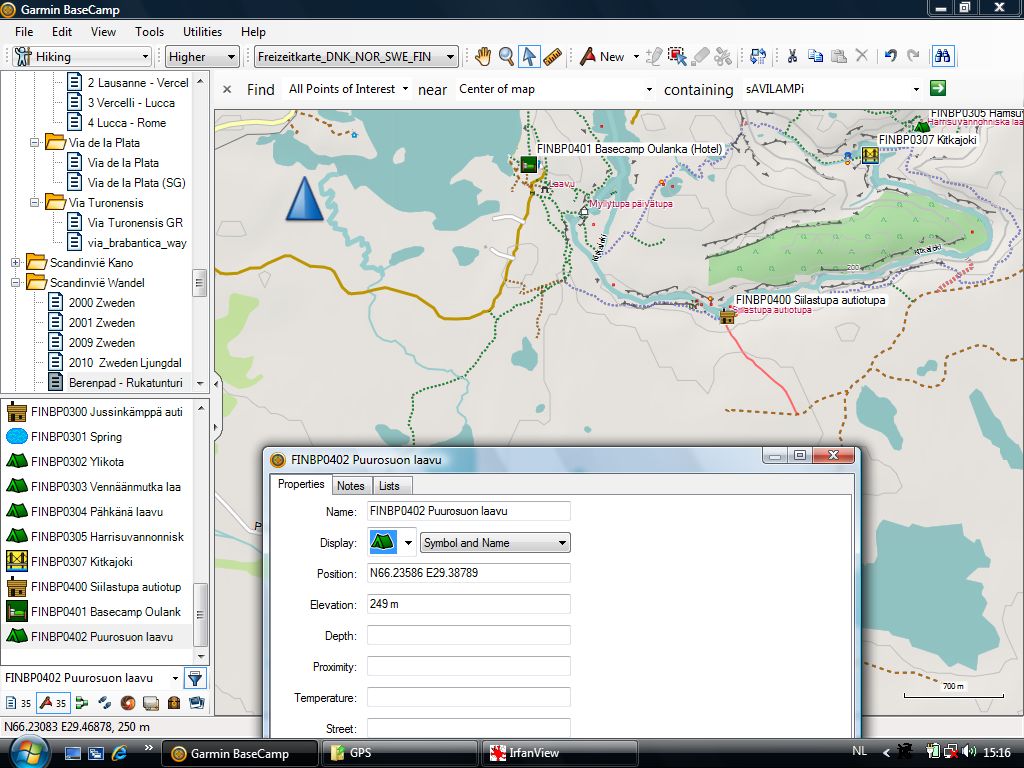Toggle the waypoints filter showing 35
The height and width of the screenshot is (768, 1024).
point(52,703)
